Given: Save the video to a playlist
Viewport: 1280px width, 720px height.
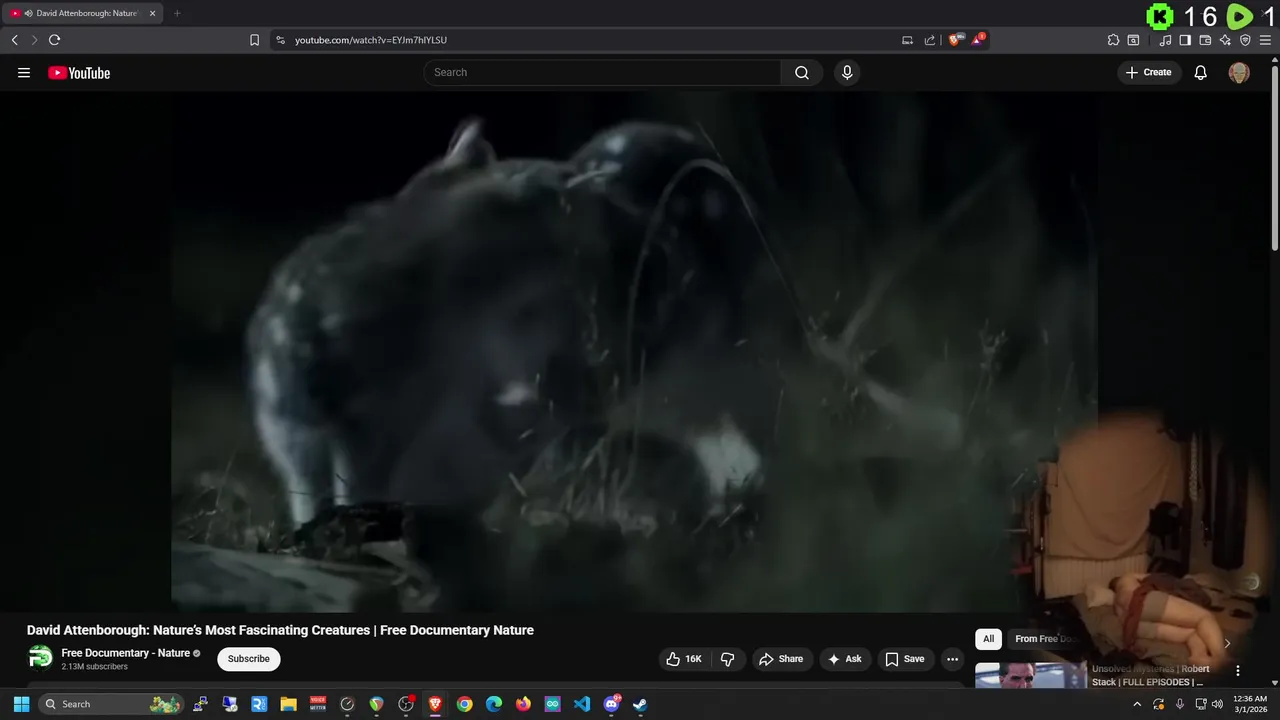Looking at the screenshot, I should coord(904,659).
